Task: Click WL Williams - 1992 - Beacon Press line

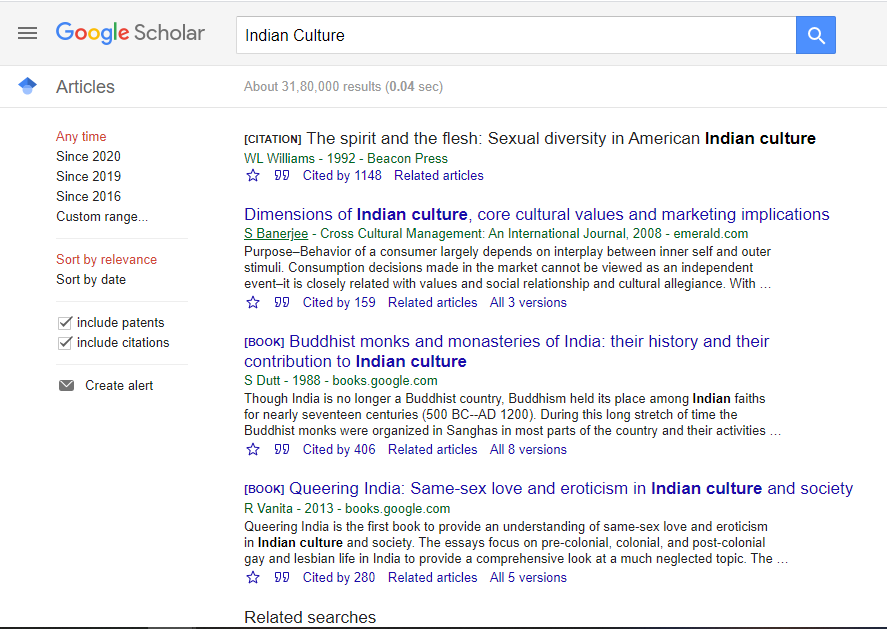Action: (346, 158)
